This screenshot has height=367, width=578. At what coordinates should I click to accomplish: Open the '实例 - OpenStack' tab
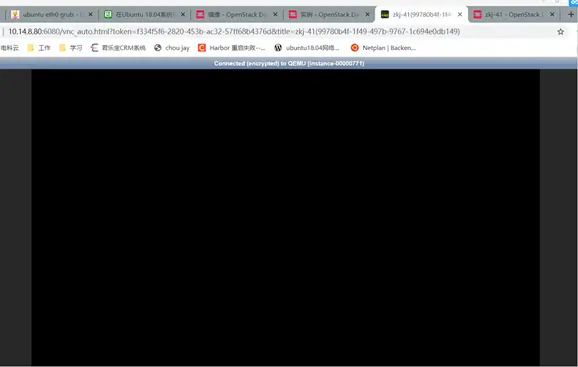coord(329,15)
